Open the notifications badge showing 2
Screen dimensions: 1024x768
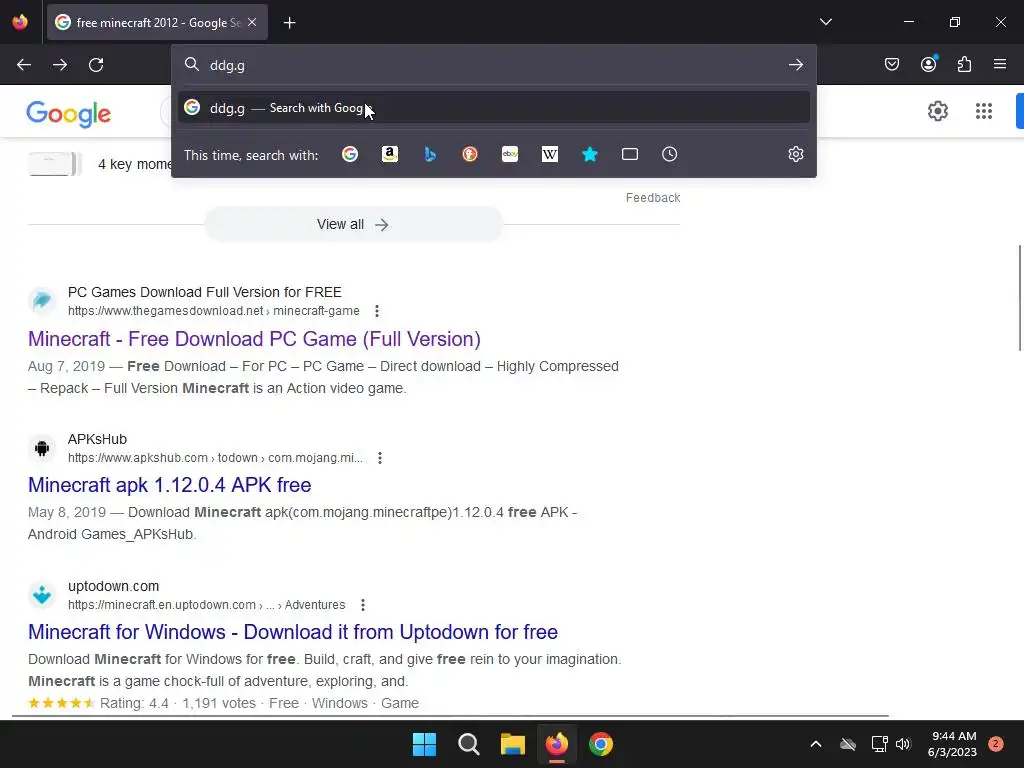[996, 744]
